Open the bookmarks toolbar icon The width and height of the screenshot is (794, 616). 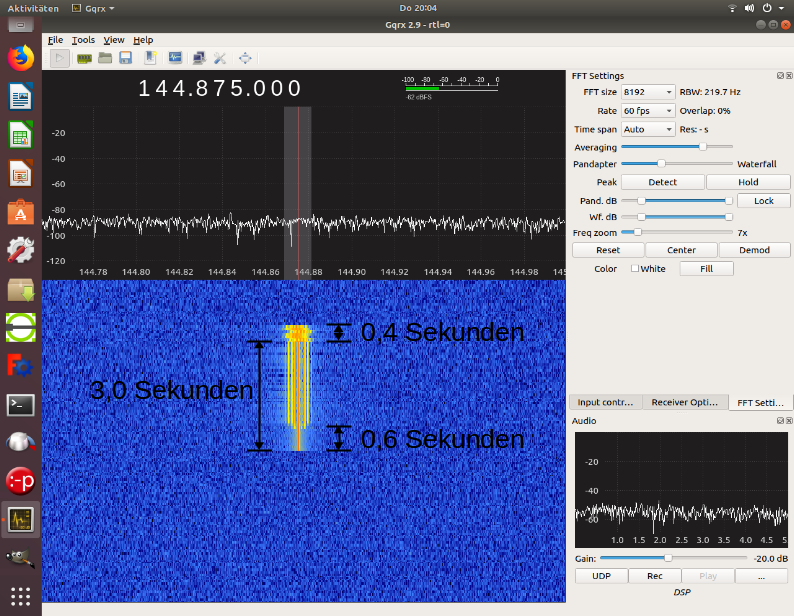[x=150, y=58]
